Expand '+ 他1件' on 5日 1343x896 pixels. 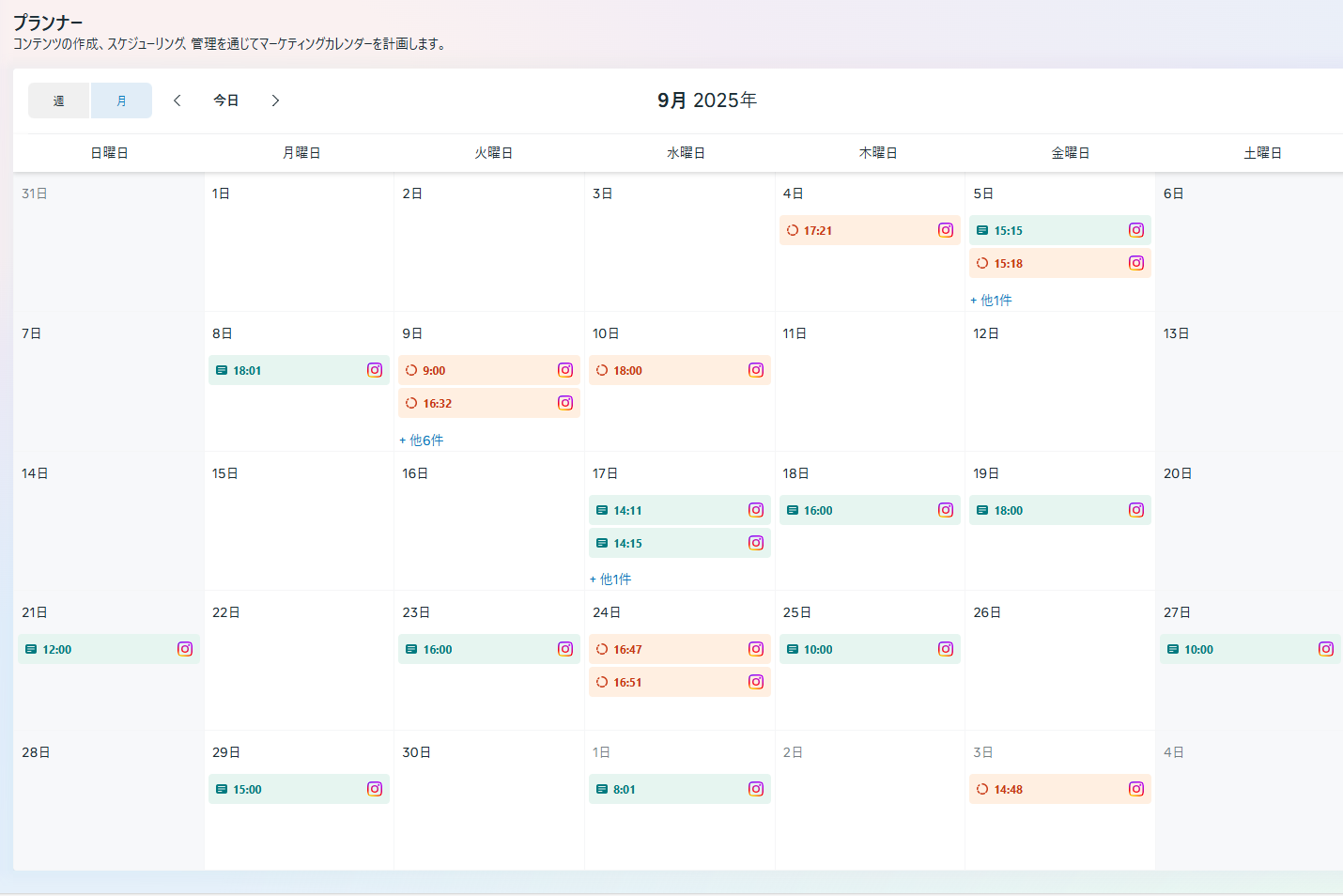991,300
